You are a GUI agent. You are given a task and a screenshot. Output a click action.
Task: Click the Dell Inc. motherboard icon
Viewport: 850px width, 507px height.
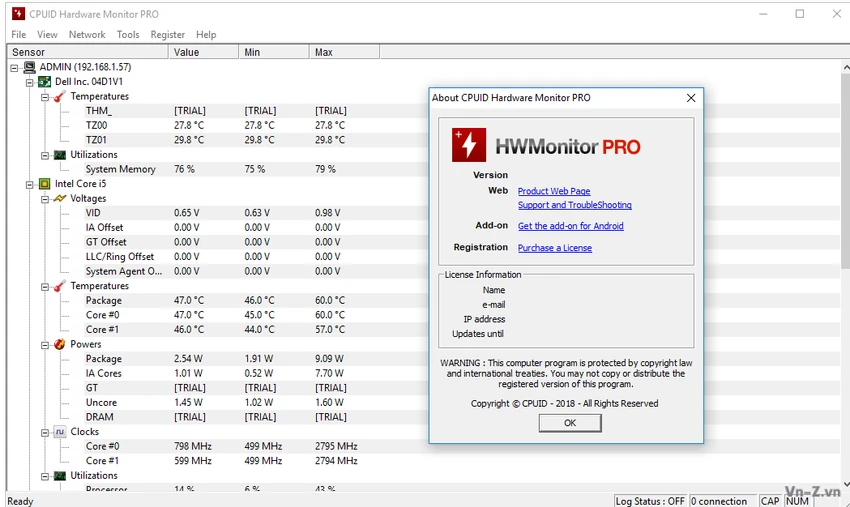[x=44, y=82]
